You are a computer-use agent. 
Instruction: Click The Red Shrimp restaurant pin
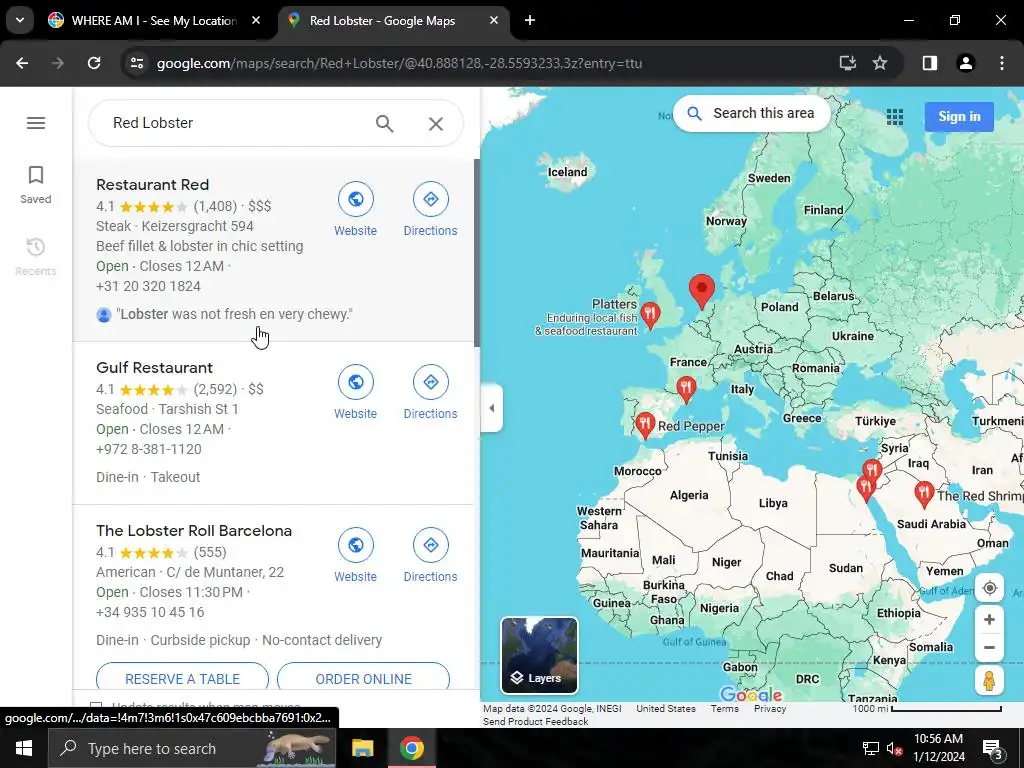click(x=924, y=494)
